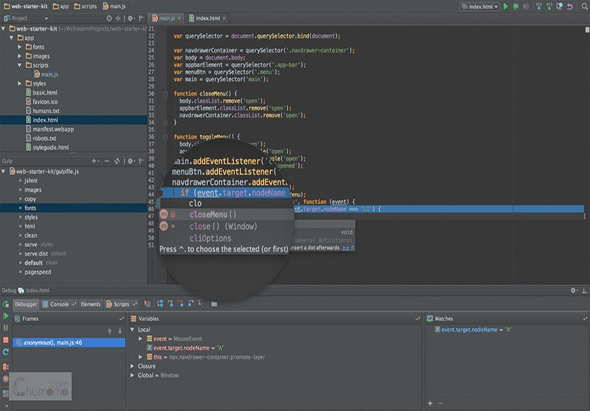Select the serve:dist Gulp task
Screen dimensions: 590x411
[36, 253]
